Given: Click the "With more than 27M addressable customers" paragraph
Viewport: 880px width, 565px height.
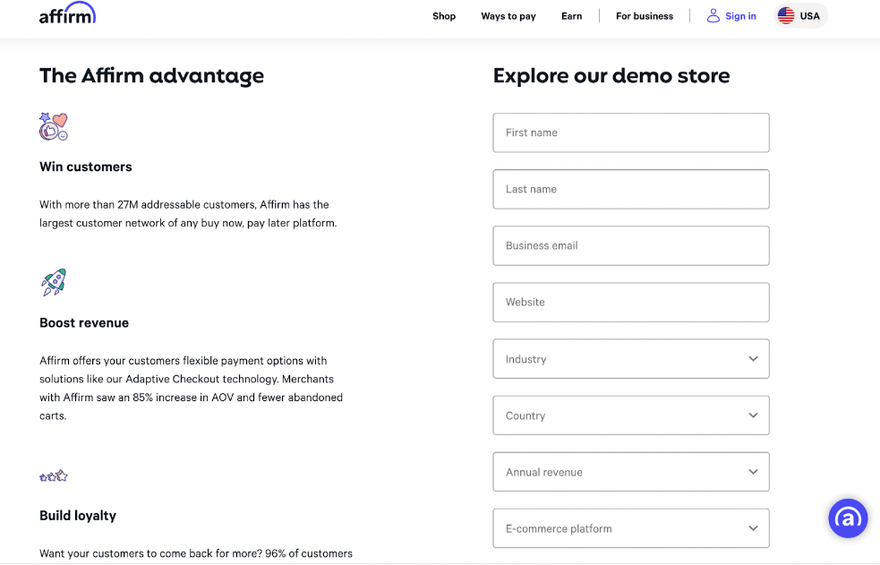Looking at the screenshot, I should click(x=188, y=214).
